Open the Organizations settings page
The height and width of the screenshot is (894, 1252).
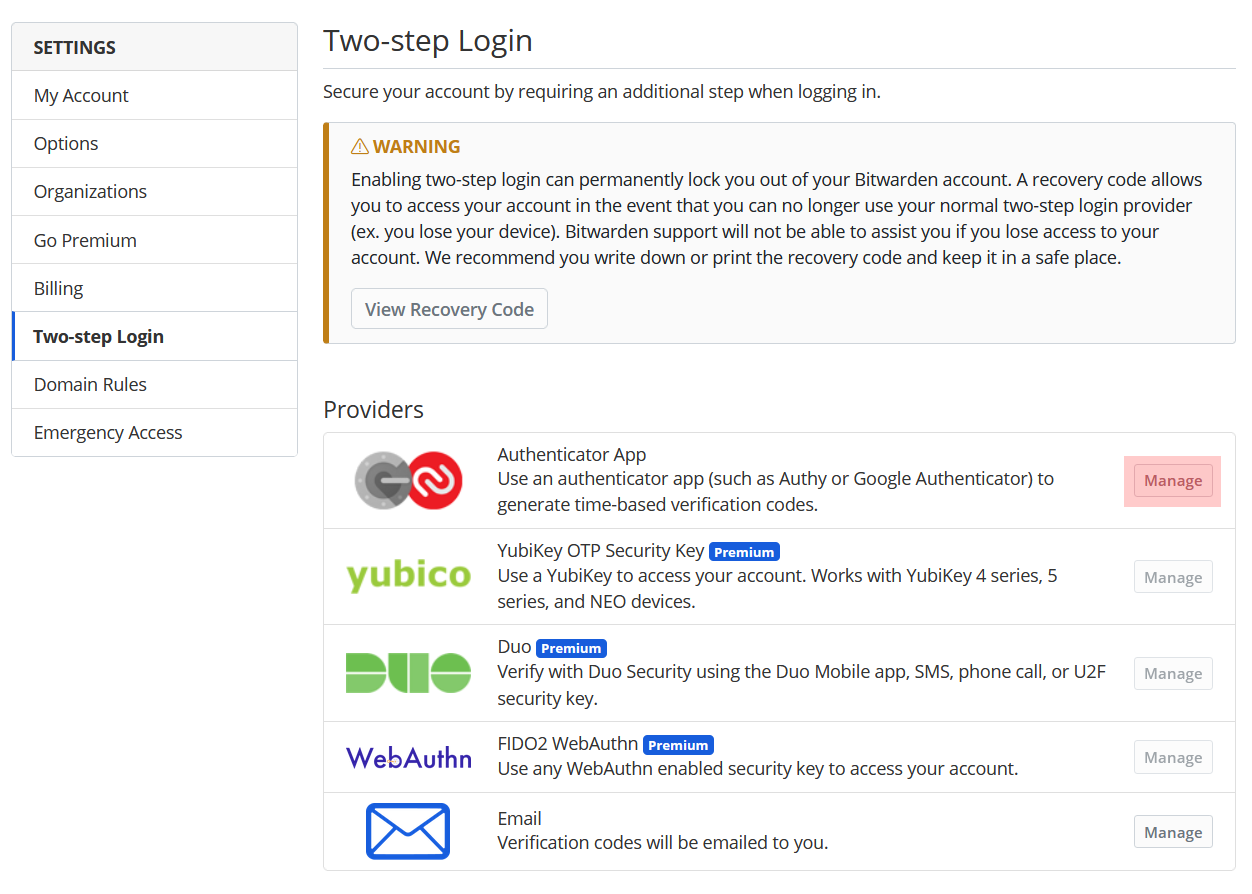[90, 191]
